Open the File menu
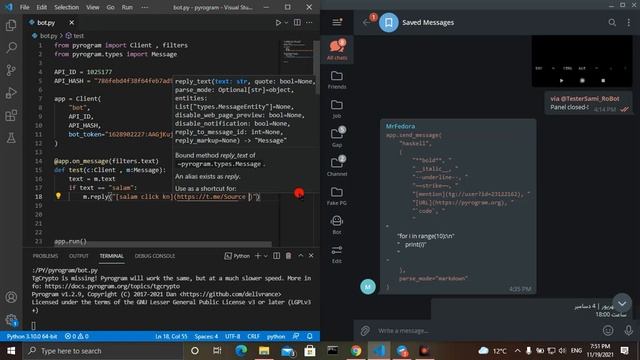640x360 pixels. click(x=24, y=7)
